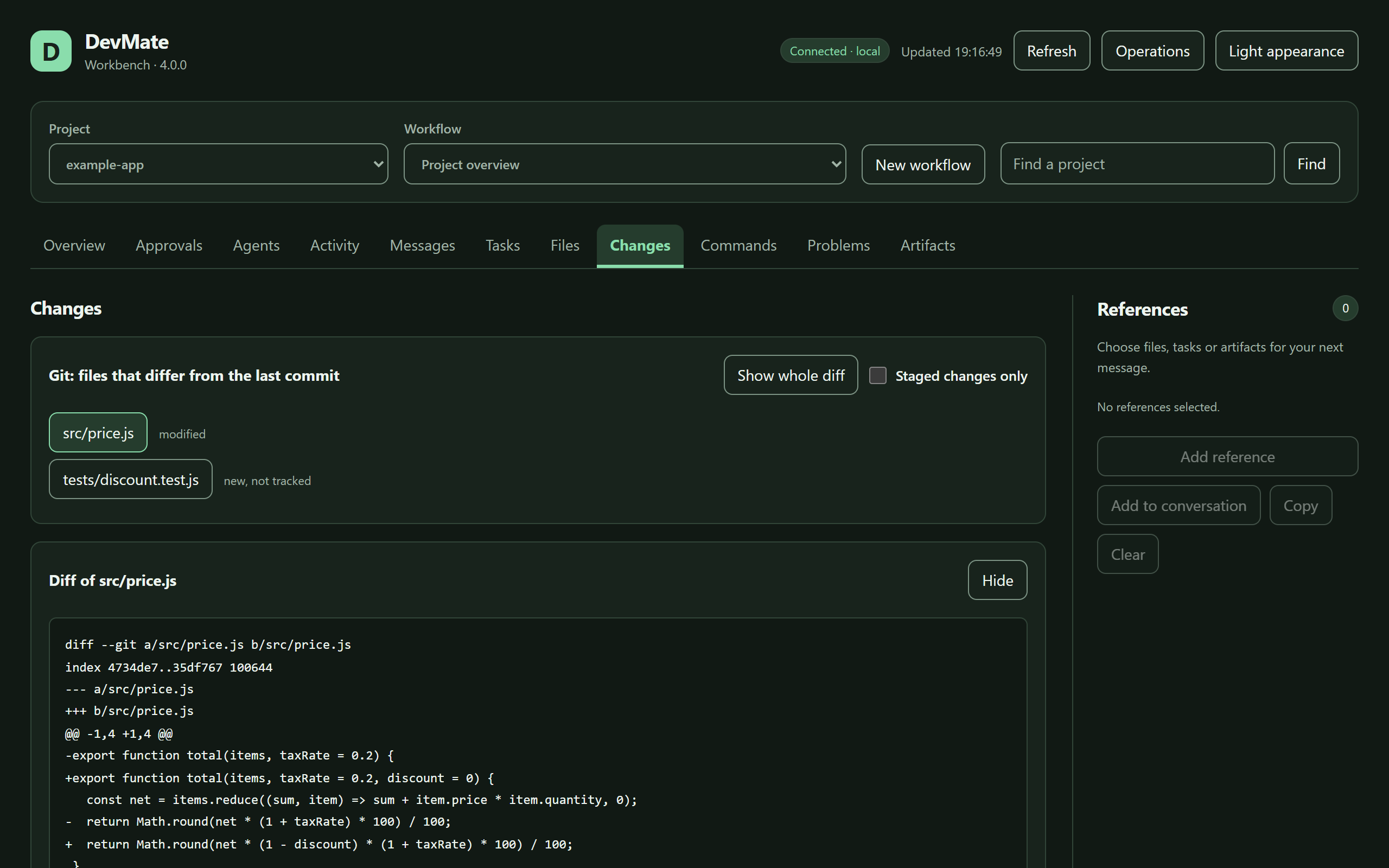Switch to the Tasks tab
The height and width of the screenshot is (868, 1389).
pyautogui.click(x=502, y=246)
